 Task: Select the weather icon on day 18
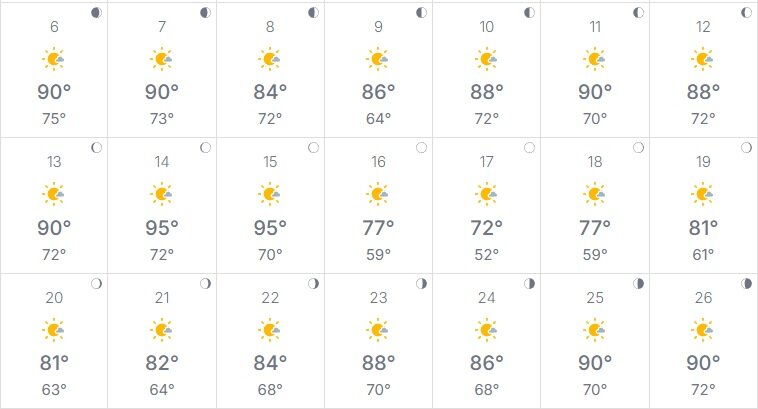595,194
